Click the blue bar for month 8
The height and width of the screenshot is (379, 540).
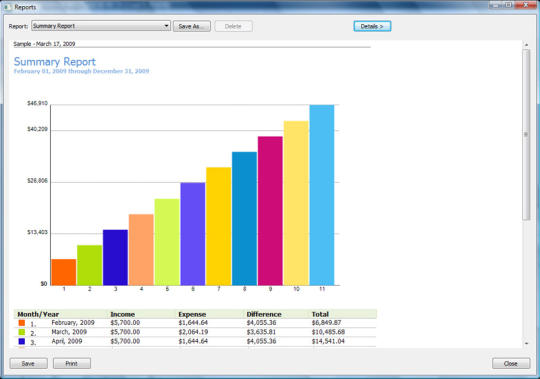point(245,219)
